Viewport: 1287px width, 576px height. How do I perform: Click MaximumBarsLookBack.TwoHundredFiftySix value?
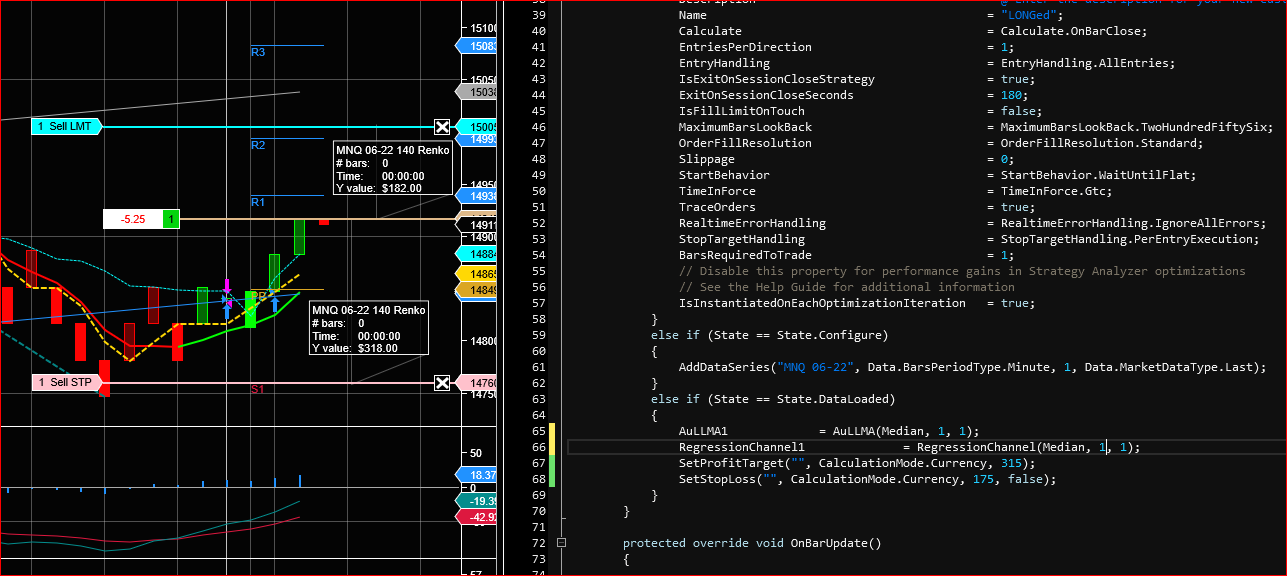pyautogui.click(x=1134, y=127)
